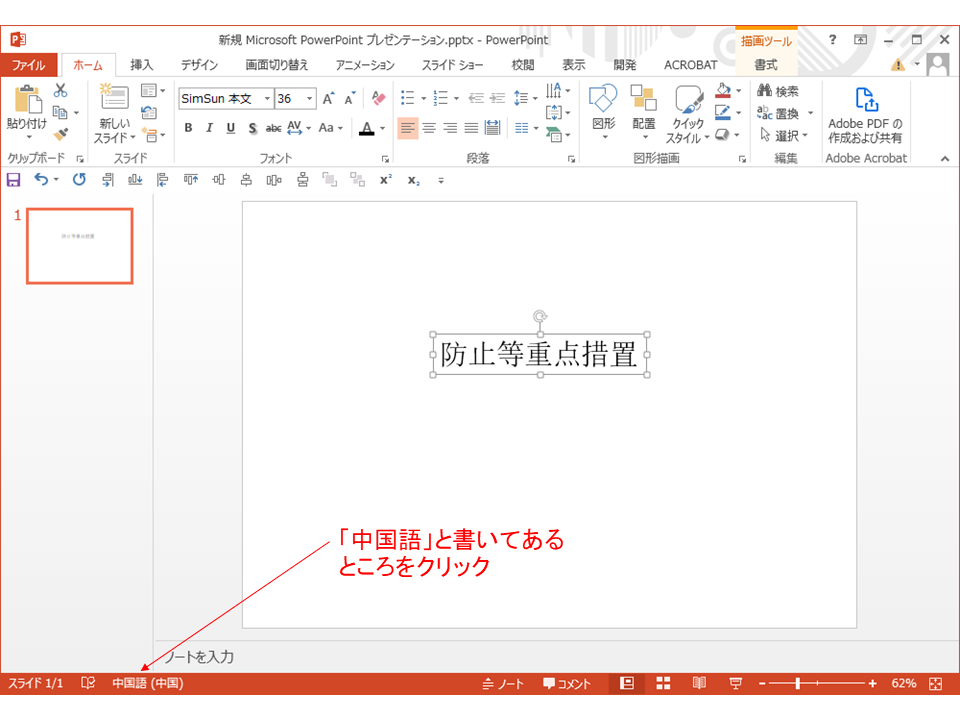
Task: Click the Format Painter brush icon
Action: pos(60,133)
